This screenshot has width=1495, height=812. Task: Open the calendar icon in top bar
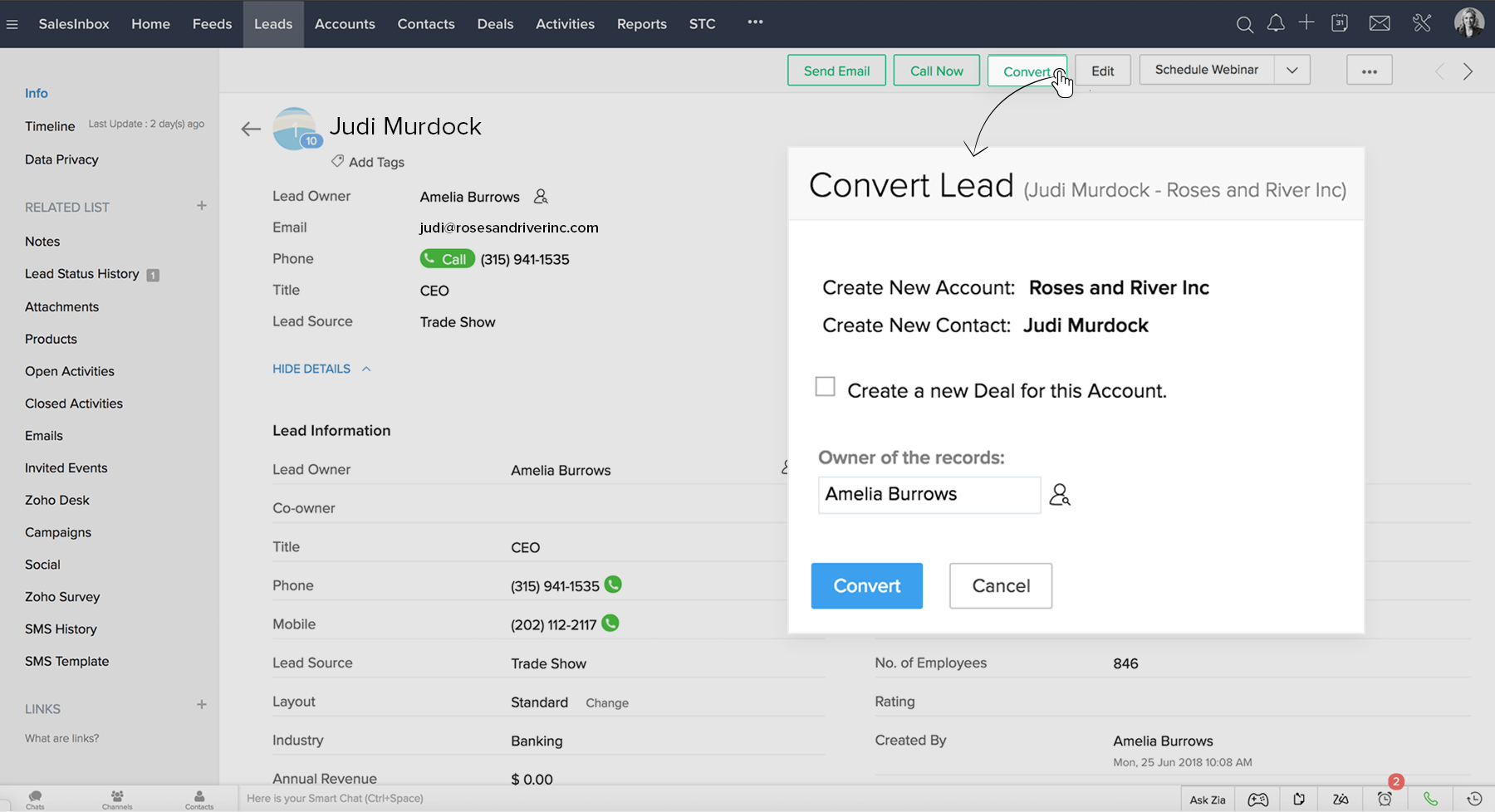[1340, 23]
